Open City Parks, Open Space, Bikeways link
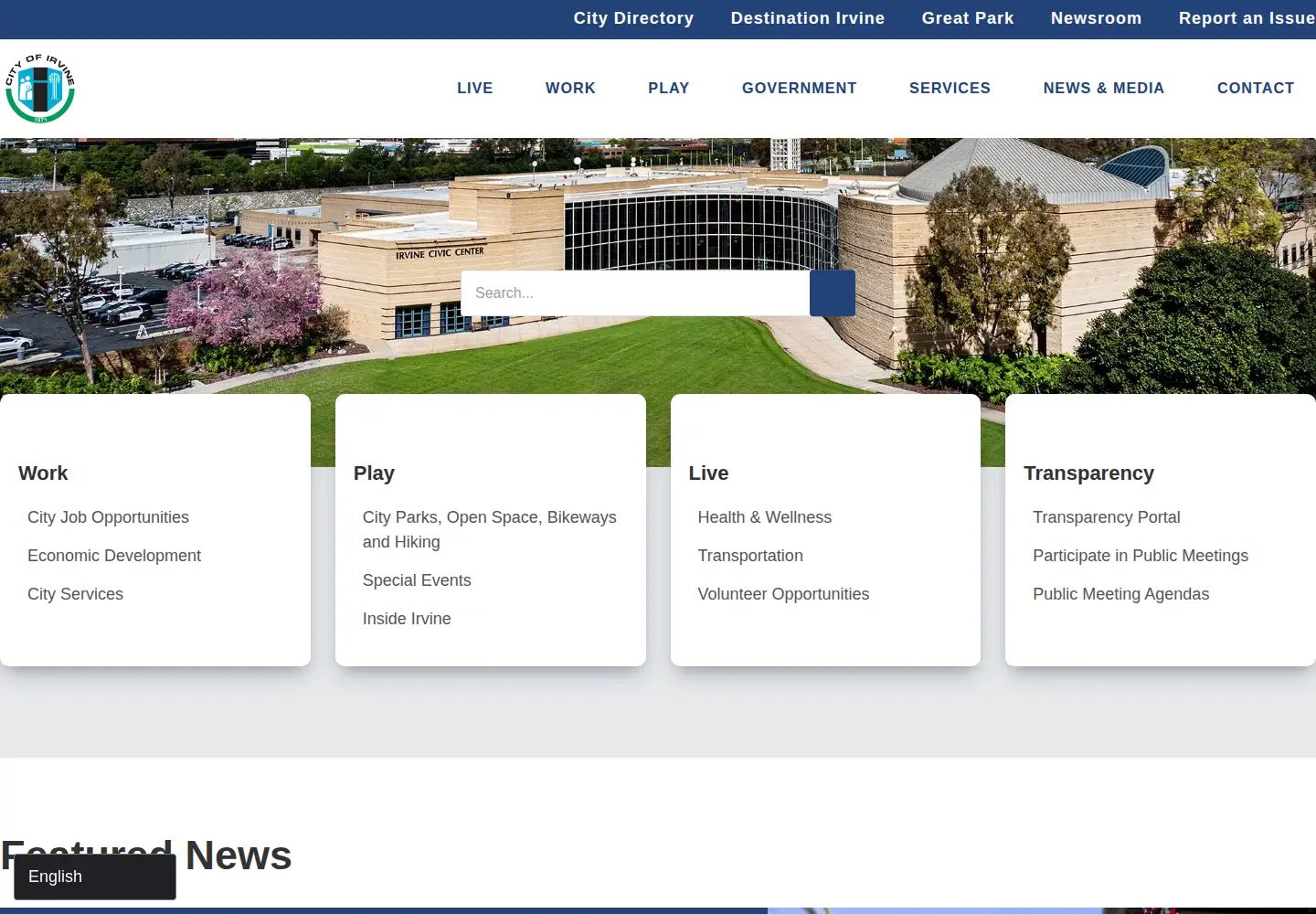The width and height of the screenshot is (1316, 914). click(490, 529)
